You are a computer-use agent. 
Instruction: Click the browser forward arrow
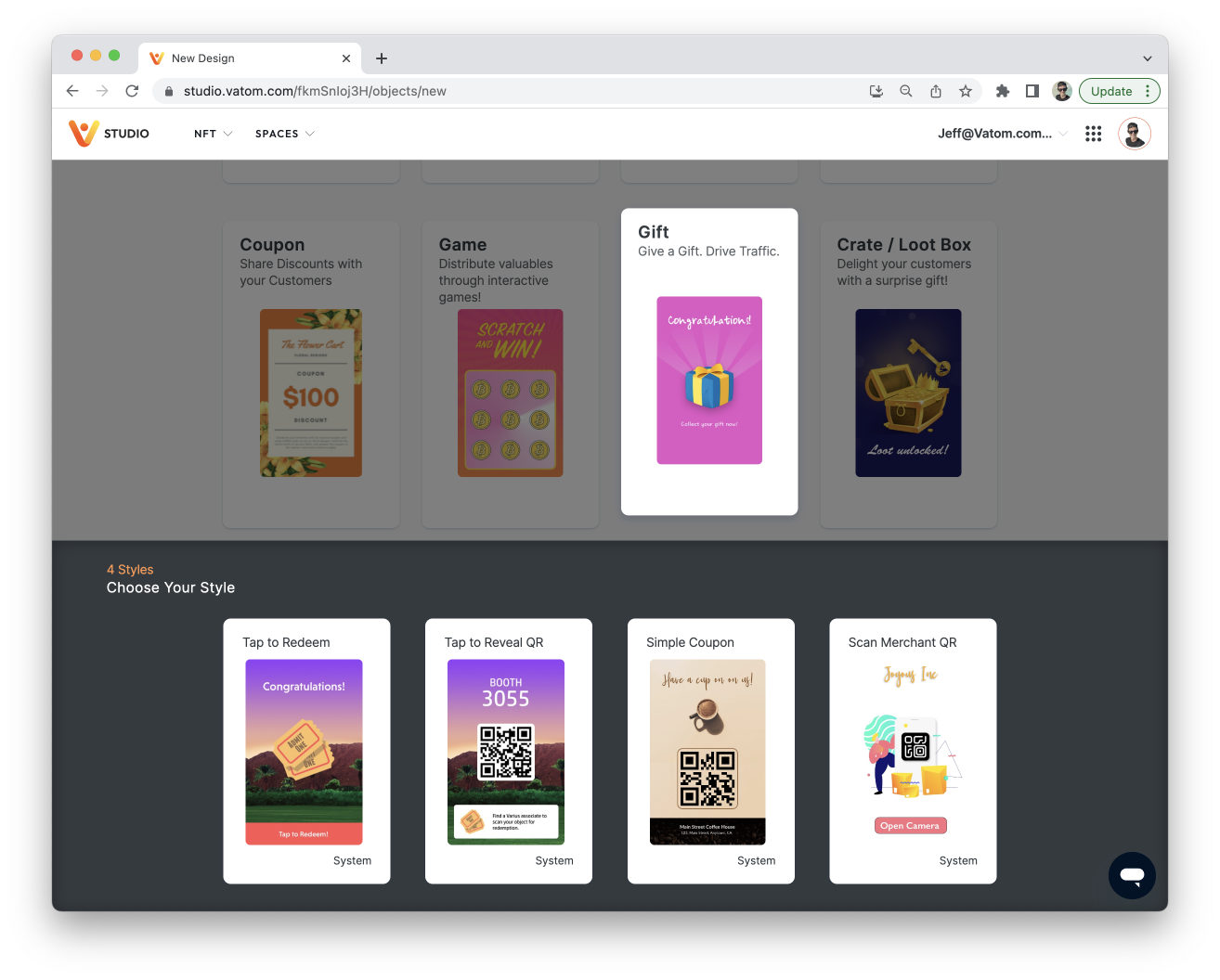click(x=102, y=91)
